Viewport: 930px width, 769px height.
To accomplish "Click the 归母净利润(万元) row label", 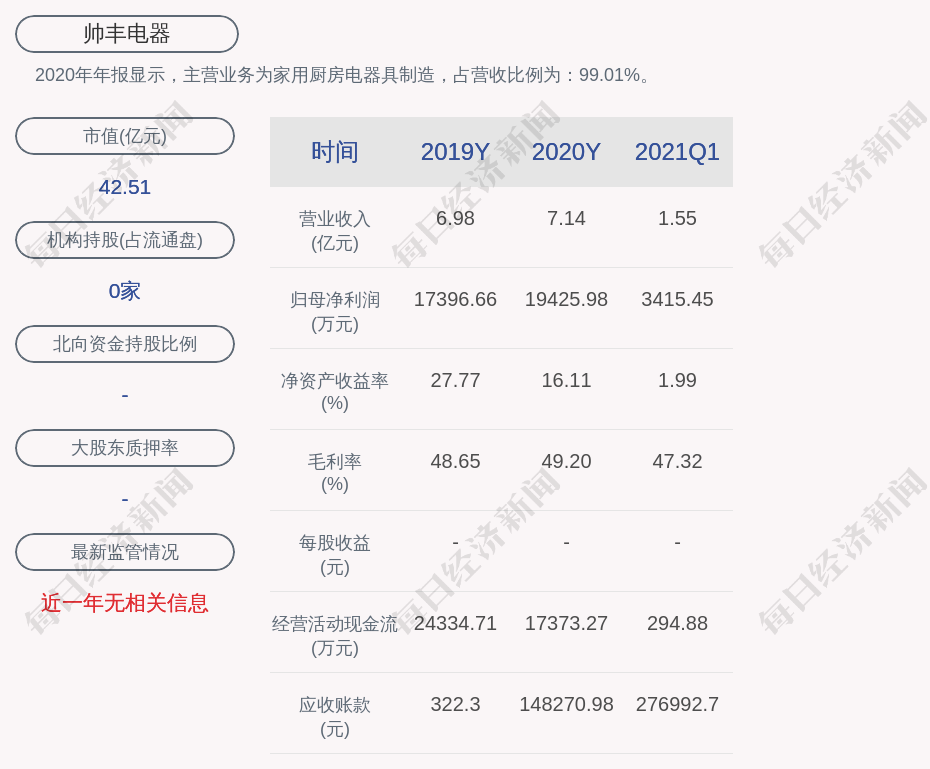I will tap(335, 311).
